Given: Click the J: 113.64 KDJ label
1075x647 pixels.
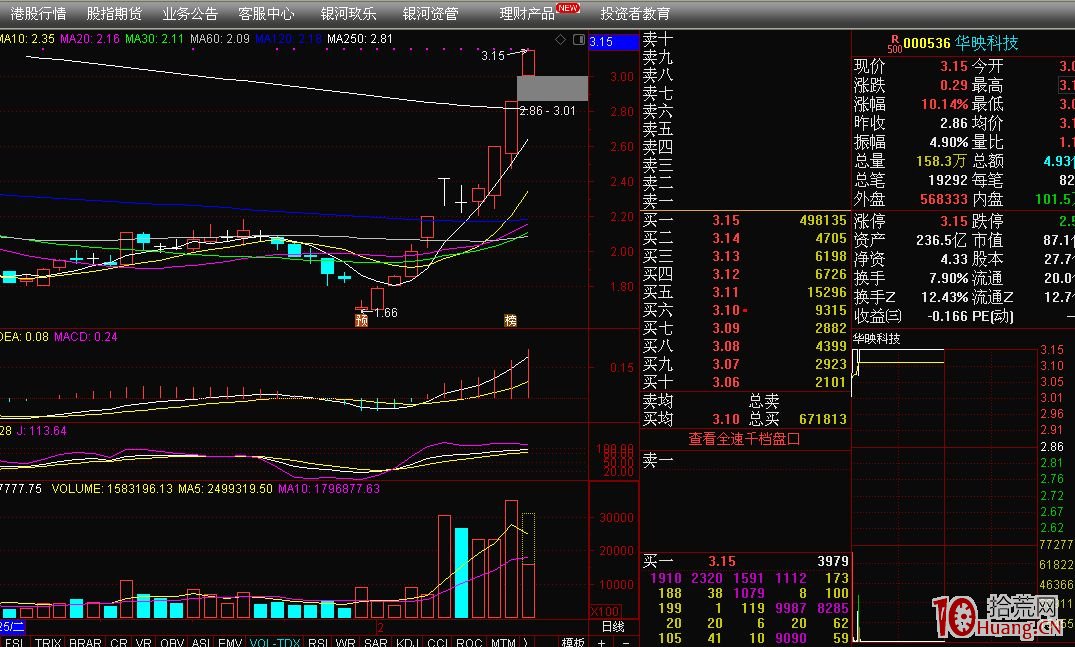Looking at the screenshot, I should coord(41,431).
